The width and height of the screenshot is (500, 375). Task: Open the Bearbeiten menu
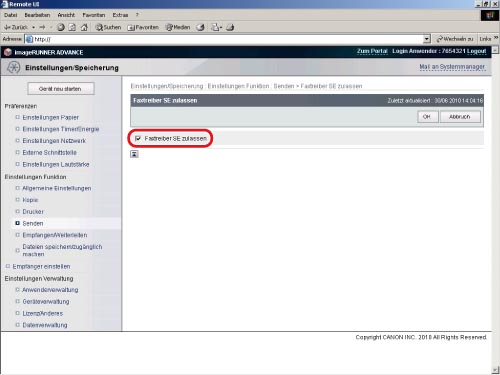(37, 15)
